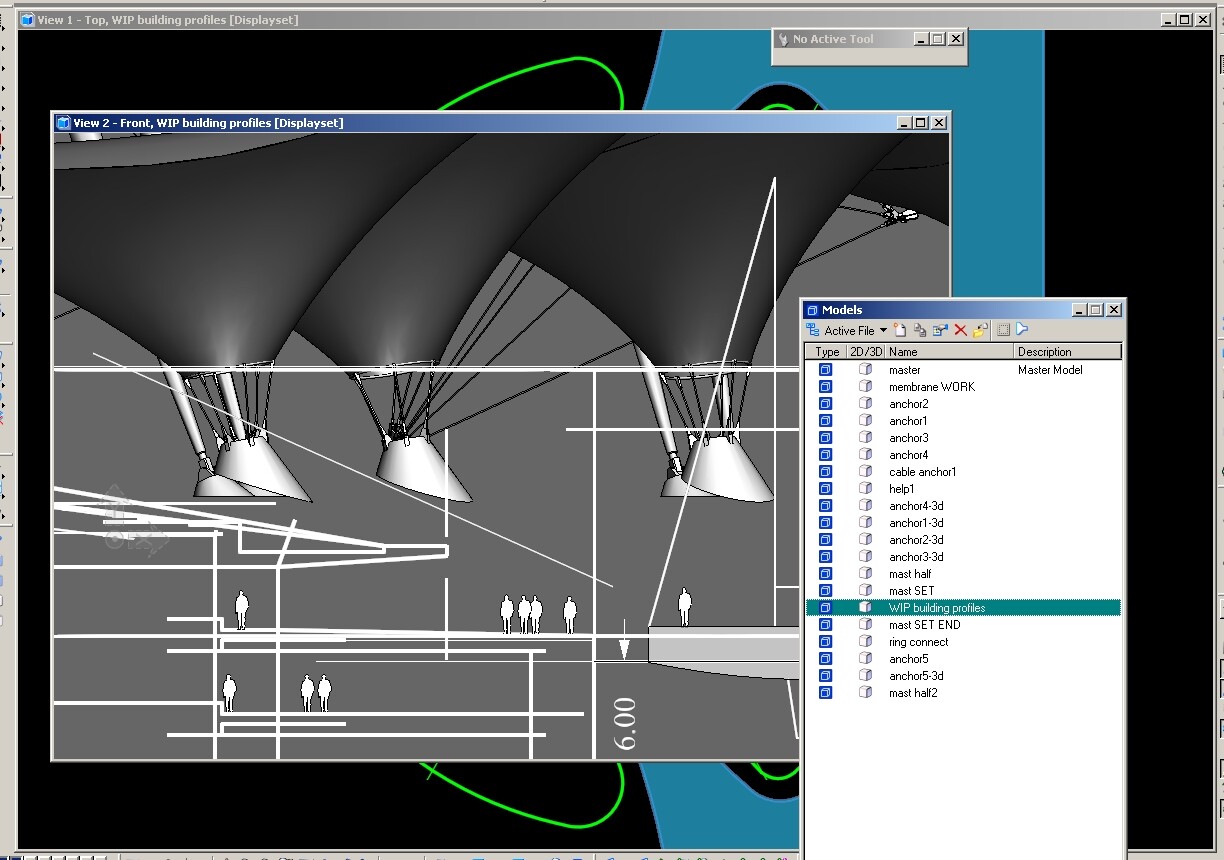Image resolution: width=1224 pixels, height=860 pixels.
Task: Open the Edit Model Properties icon
Action: [x=940, y=330]
